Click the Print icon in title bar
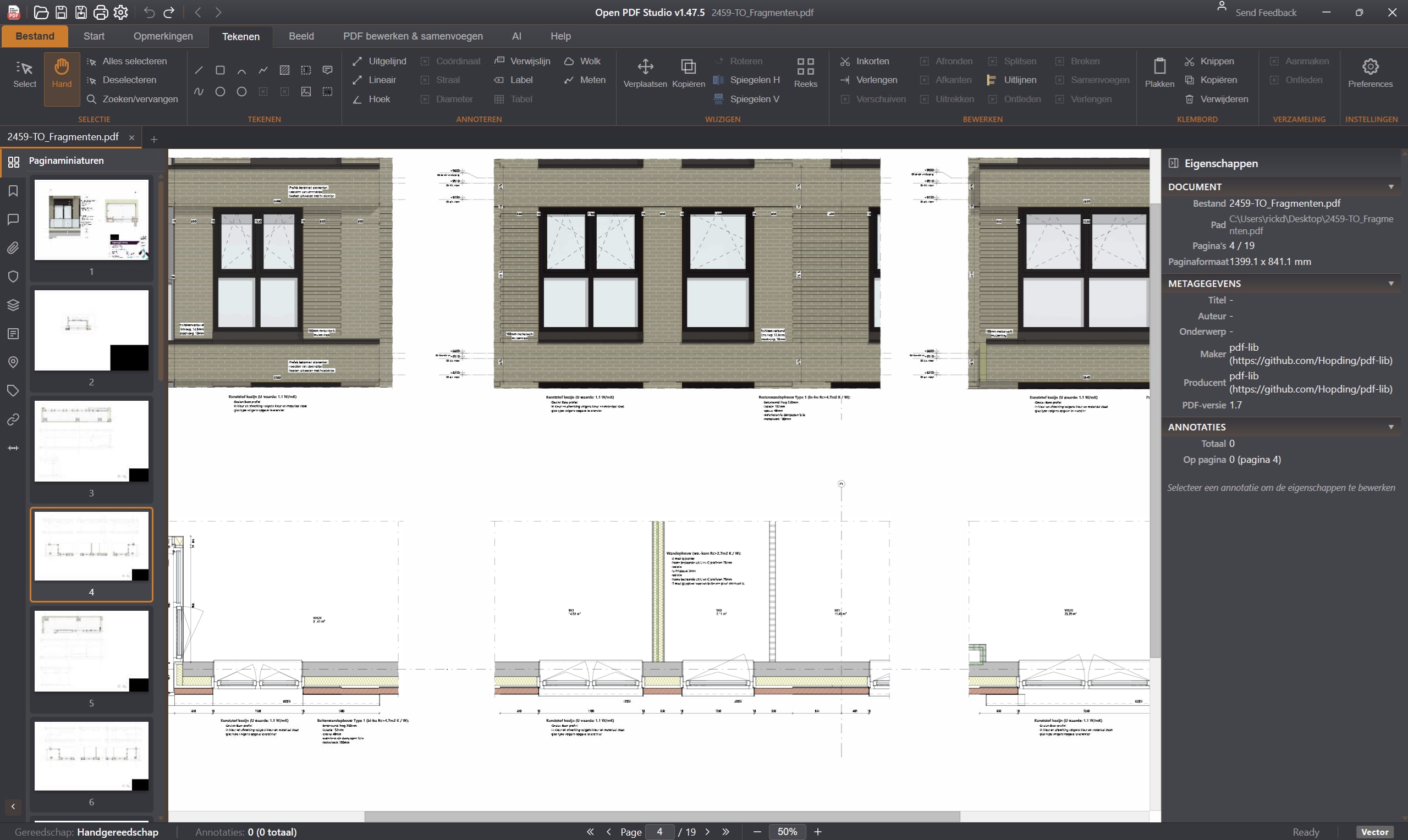1408x840 pixels. point(101,12)
